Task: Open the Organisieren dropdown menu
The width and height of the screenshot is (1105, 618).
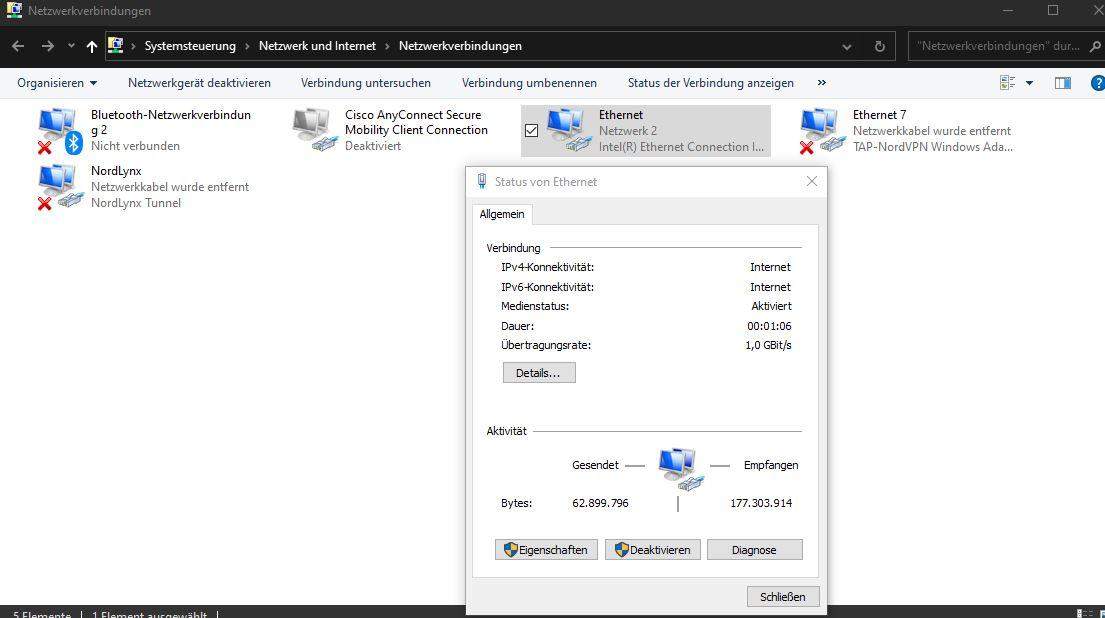Action: (57, 83)
